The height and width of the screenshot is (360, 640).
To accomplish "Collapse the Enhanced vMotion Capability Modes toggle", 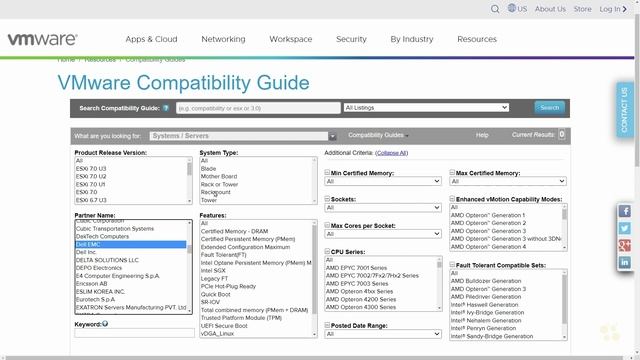I will pyautogui.click(x=452, y=199).
